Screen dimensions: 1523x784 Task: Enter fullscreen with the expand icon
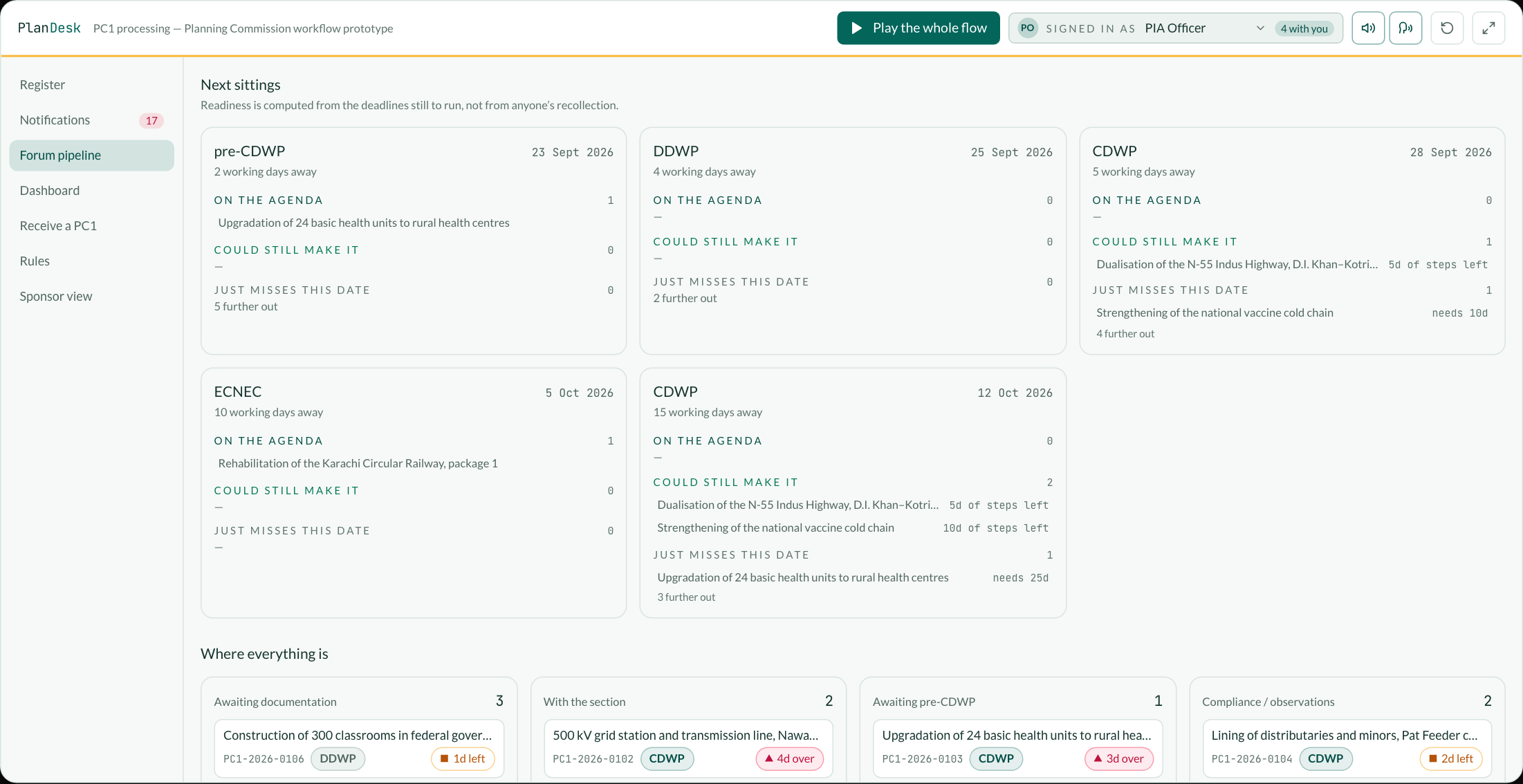[x=1488, y=28]
